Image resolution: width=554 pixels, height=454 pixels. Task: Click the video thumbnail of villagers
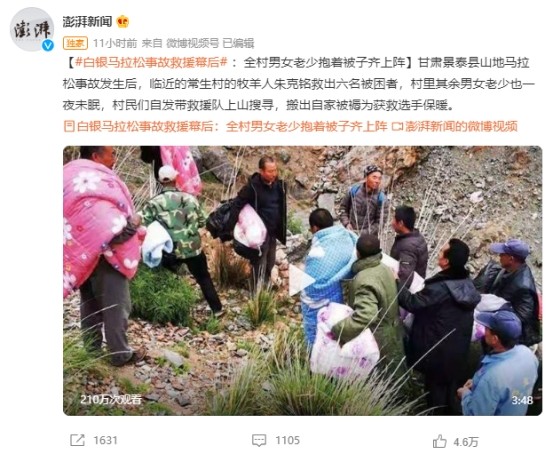point(302,281)
